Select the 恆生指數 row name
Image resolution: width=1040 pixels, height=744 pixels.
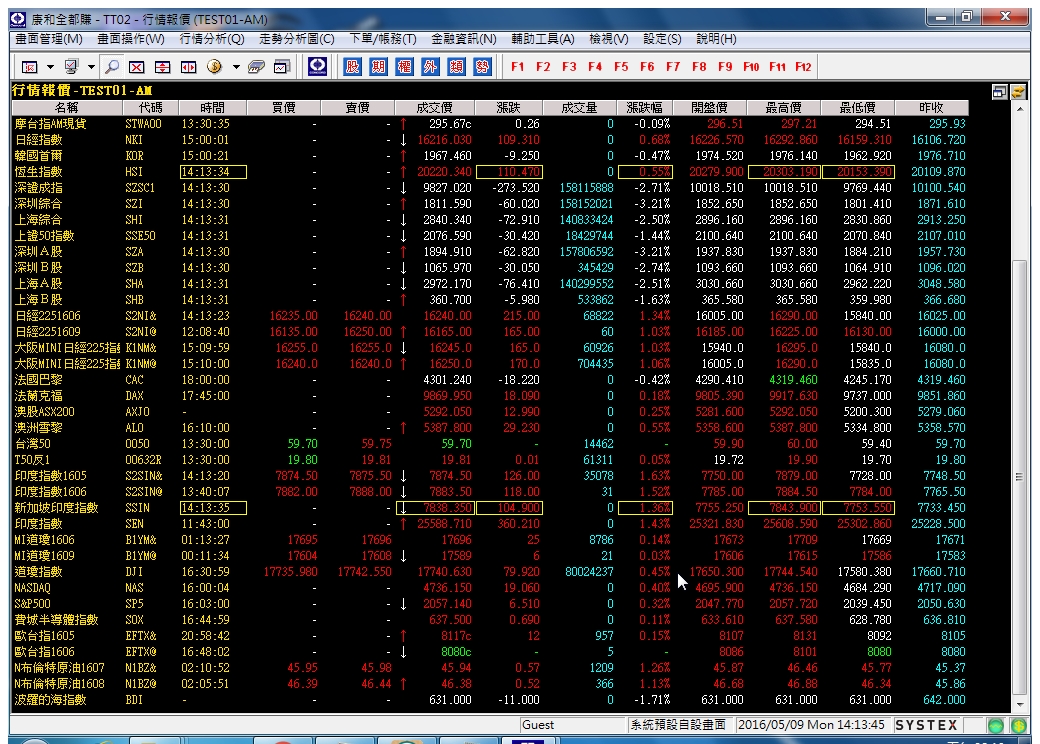pyautogui.click(x=38, y=172)
